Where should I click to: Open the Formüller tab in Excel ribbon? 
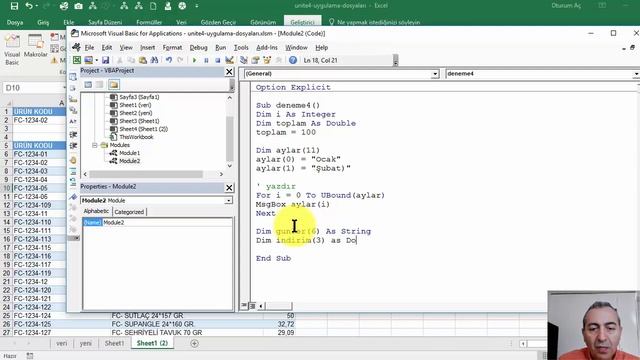tap(149, 22)
